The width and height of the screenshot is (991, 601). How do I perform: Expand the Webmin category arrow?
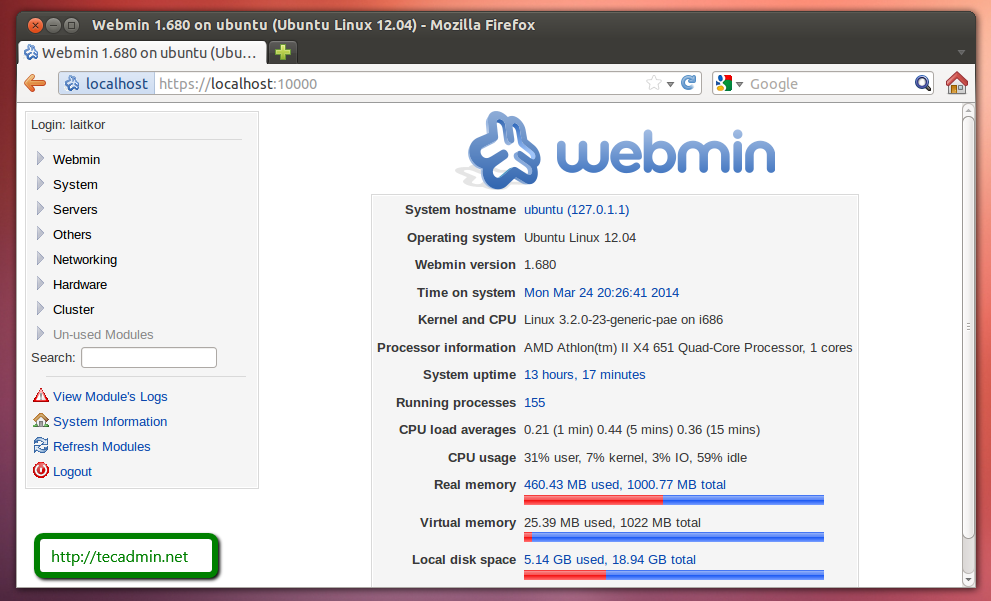tap(40, 158)
